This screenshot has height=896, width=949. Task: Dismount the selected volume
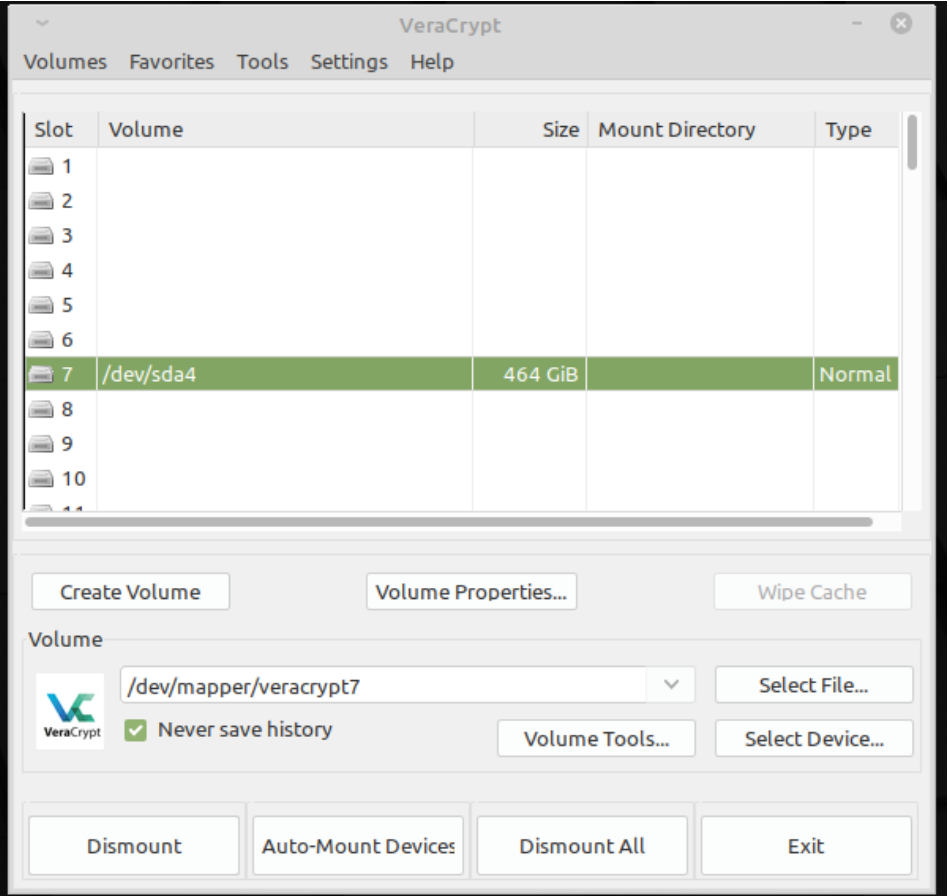tap(134, 846)
